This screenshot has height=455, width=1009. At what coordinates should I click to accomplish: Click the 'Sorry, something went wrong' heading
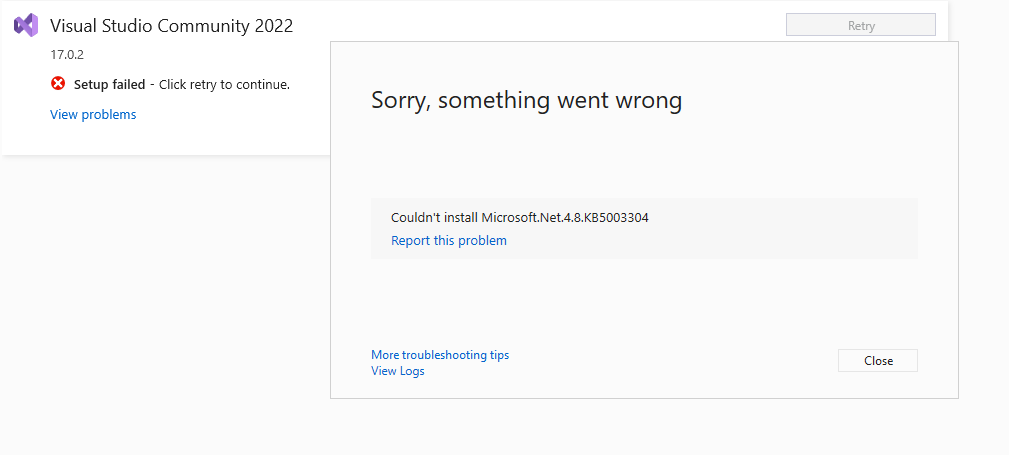pos(526,100)
